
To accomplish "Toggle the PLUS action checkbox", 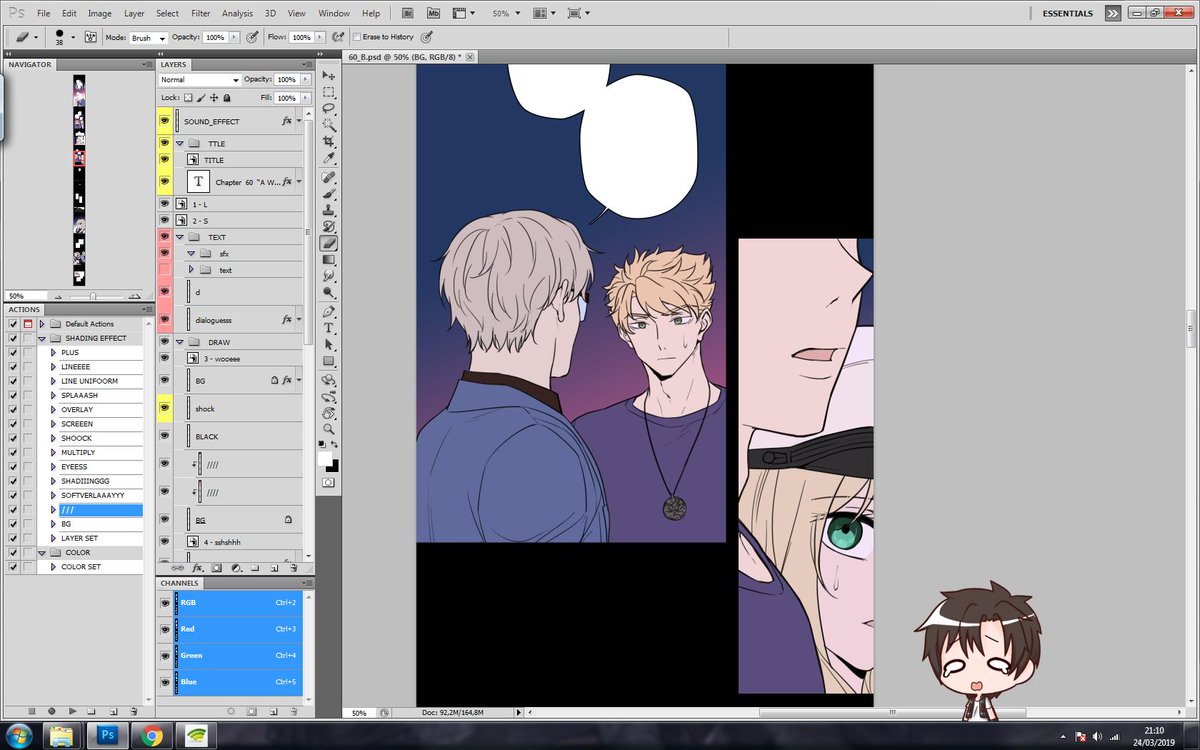I will [13, 352].
